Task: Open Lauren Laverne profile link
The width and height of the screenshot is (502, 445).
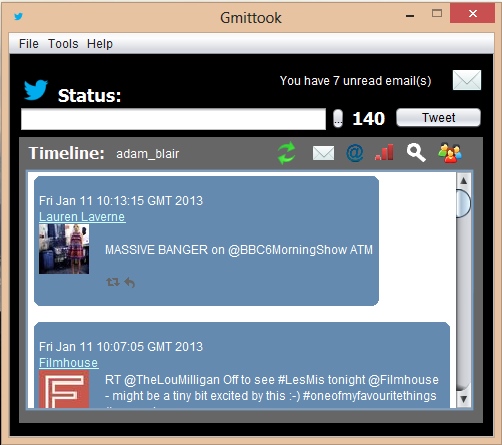Action: pos(82,217)
